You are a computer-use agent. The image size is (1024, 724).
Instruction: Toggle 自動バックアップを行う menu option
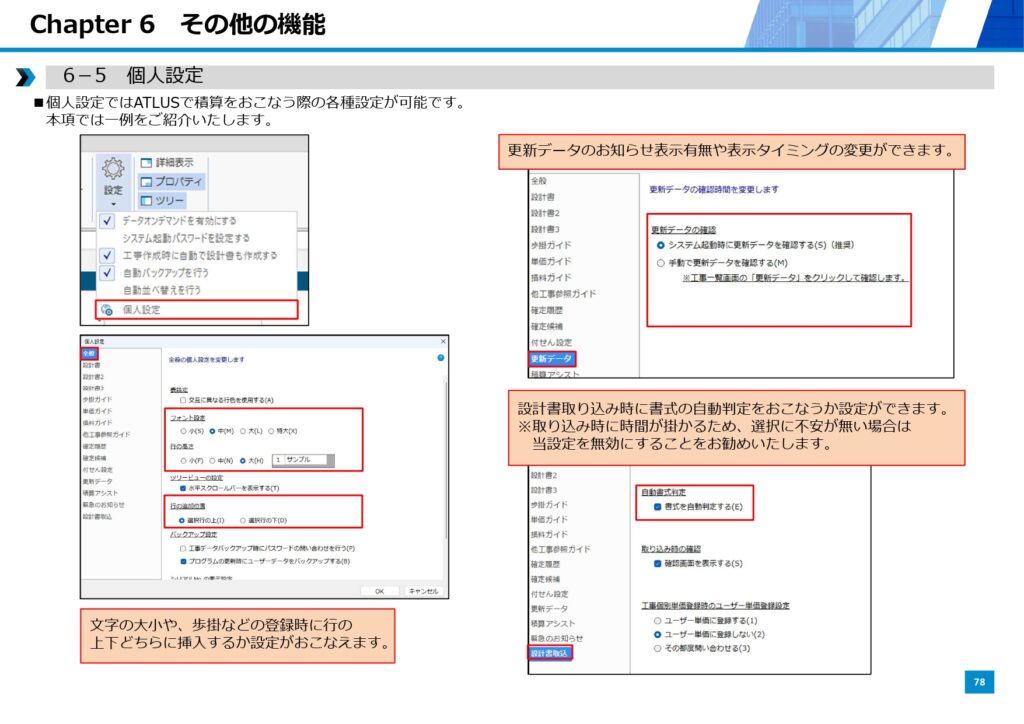point(108,272)
